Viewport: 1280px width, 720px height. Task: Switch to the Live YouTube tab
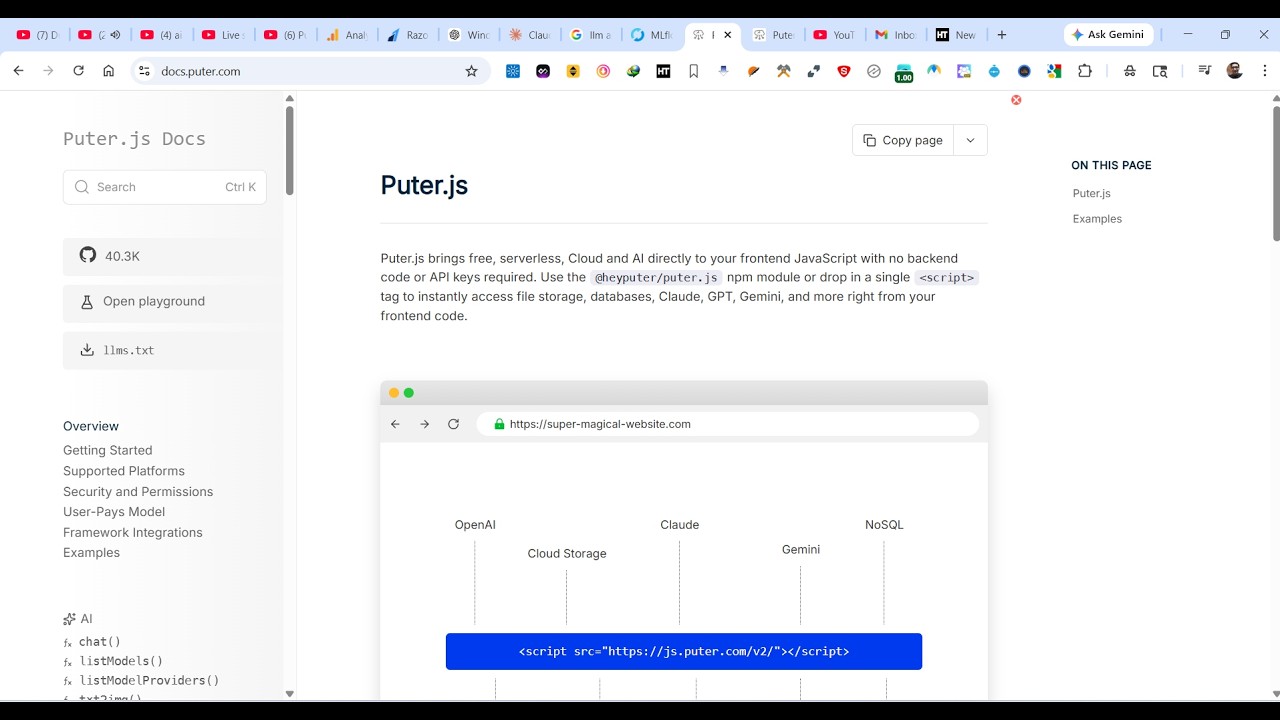[x=223, y=34]
